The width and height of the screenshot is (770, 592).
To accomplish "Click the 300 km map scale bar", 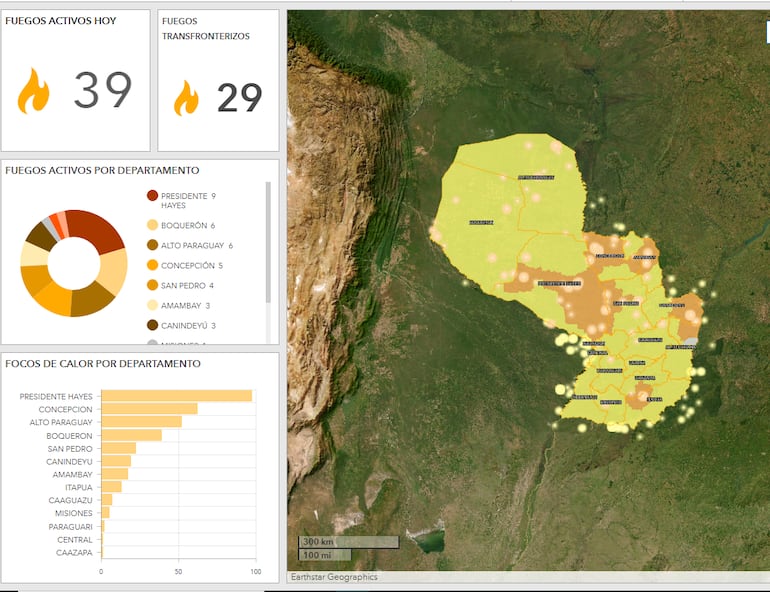I will [348, 542].
